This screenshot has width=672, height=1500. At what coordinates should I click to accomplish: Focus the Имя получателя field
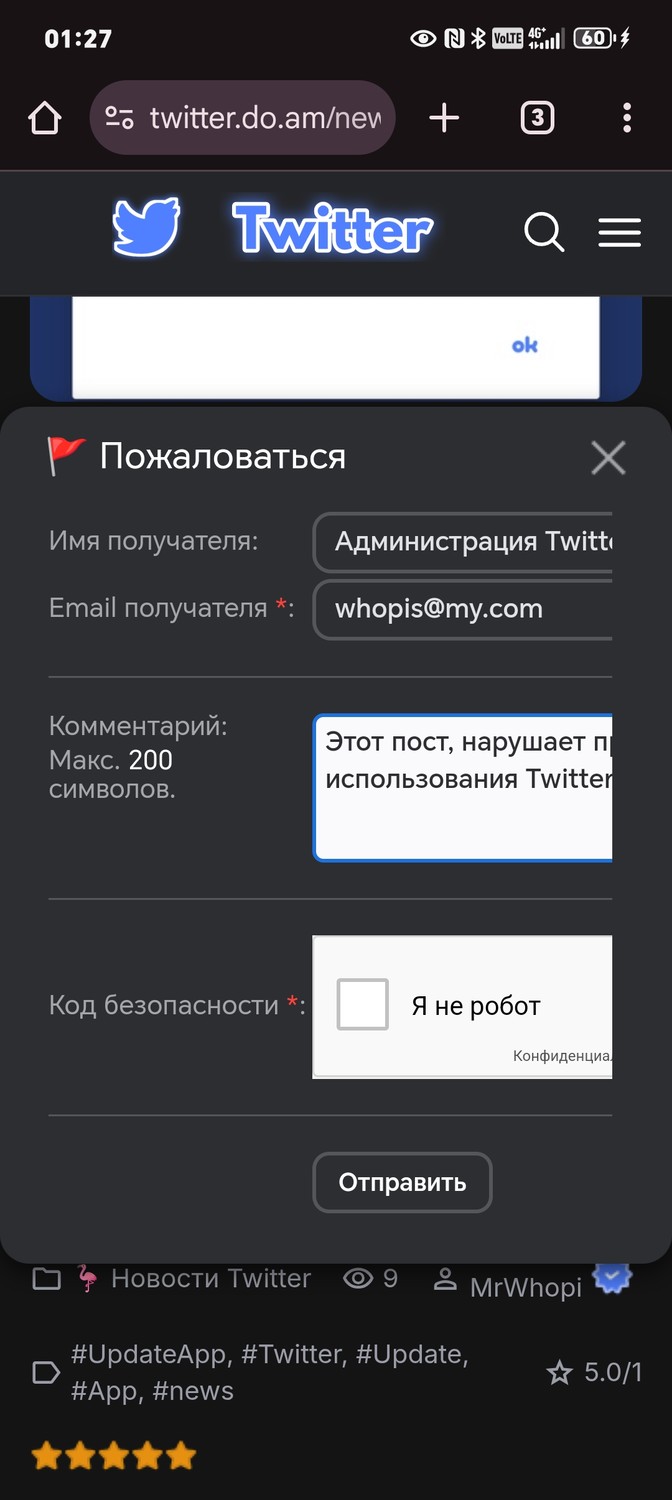pos(463,542)
